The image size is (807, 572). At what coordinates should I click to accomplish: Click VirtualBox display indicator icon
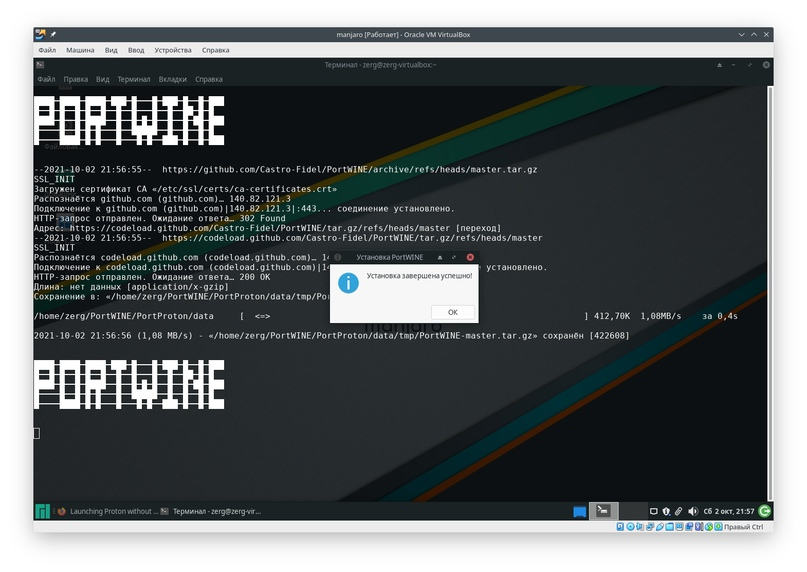pos(679,527)
